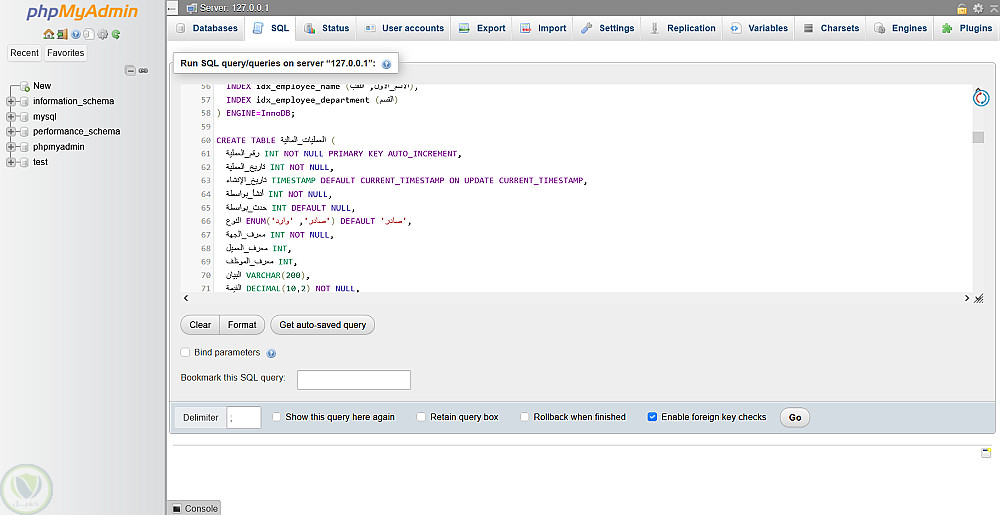Image resolution: width=1000 pixels, height=515 pixels.
Task: Click the Home icon in sidebar
Action: coord(48,34)
